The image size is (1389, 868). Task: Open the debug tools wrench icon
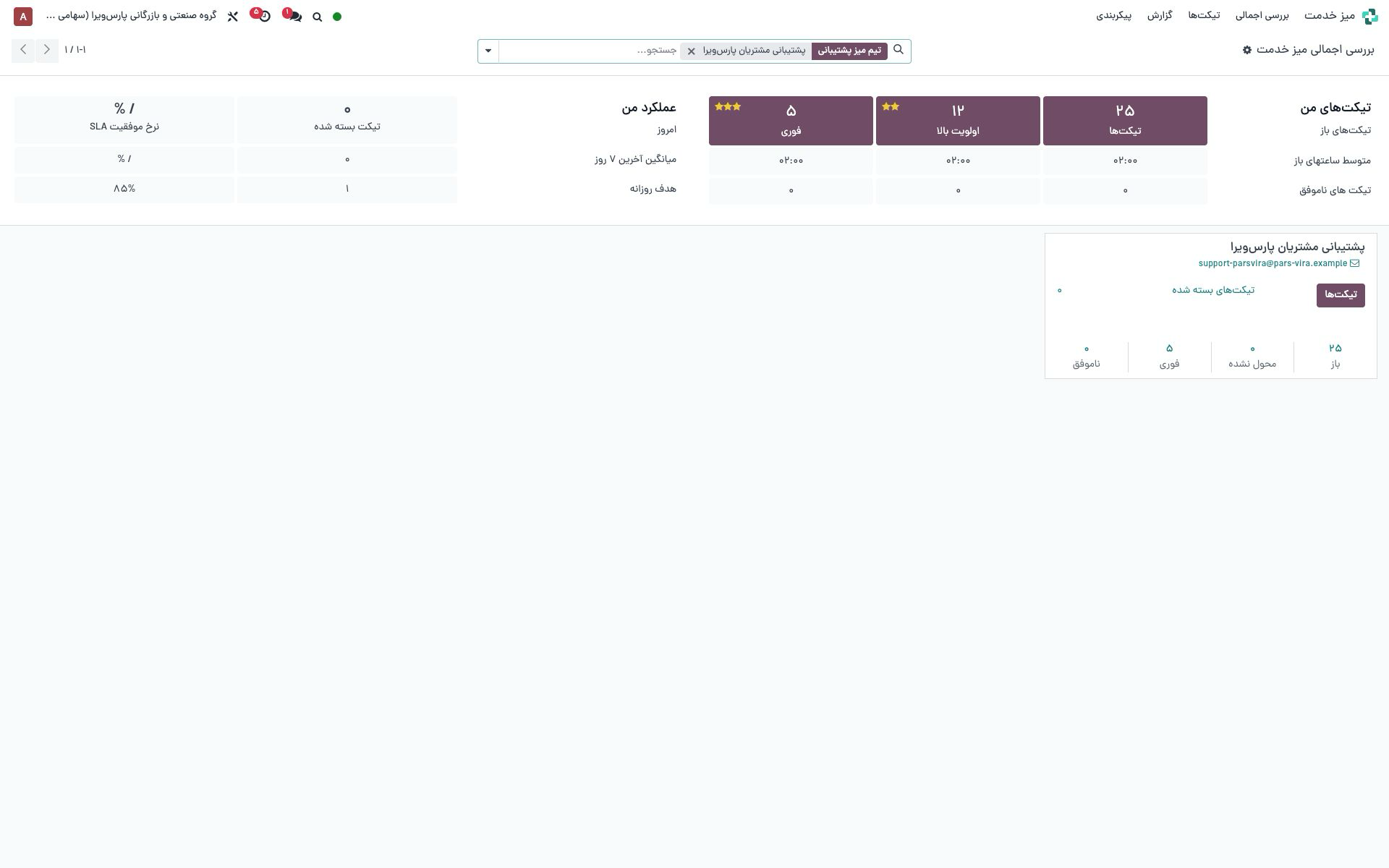232,16
